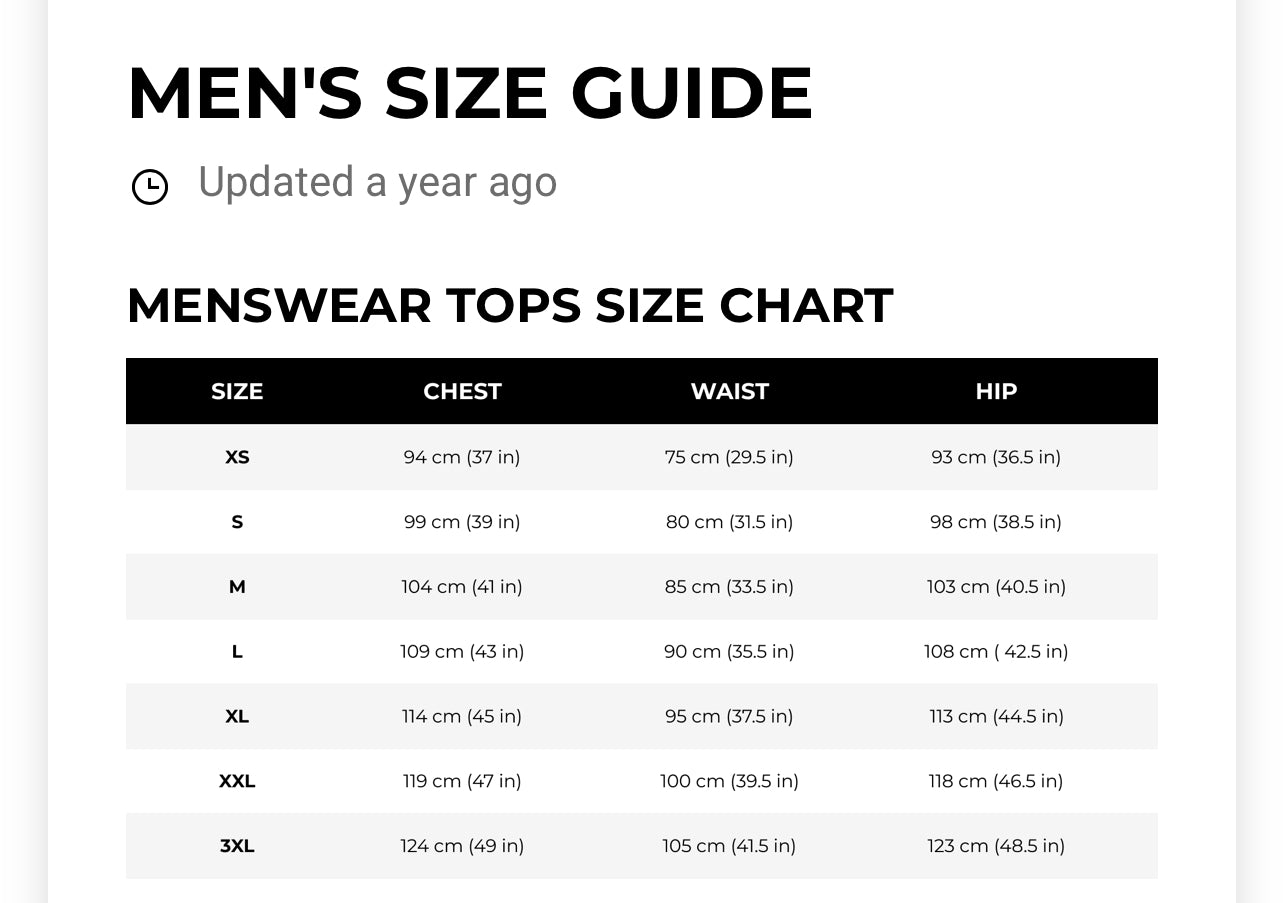
Task: Select the S size row label
Action: 237,522
